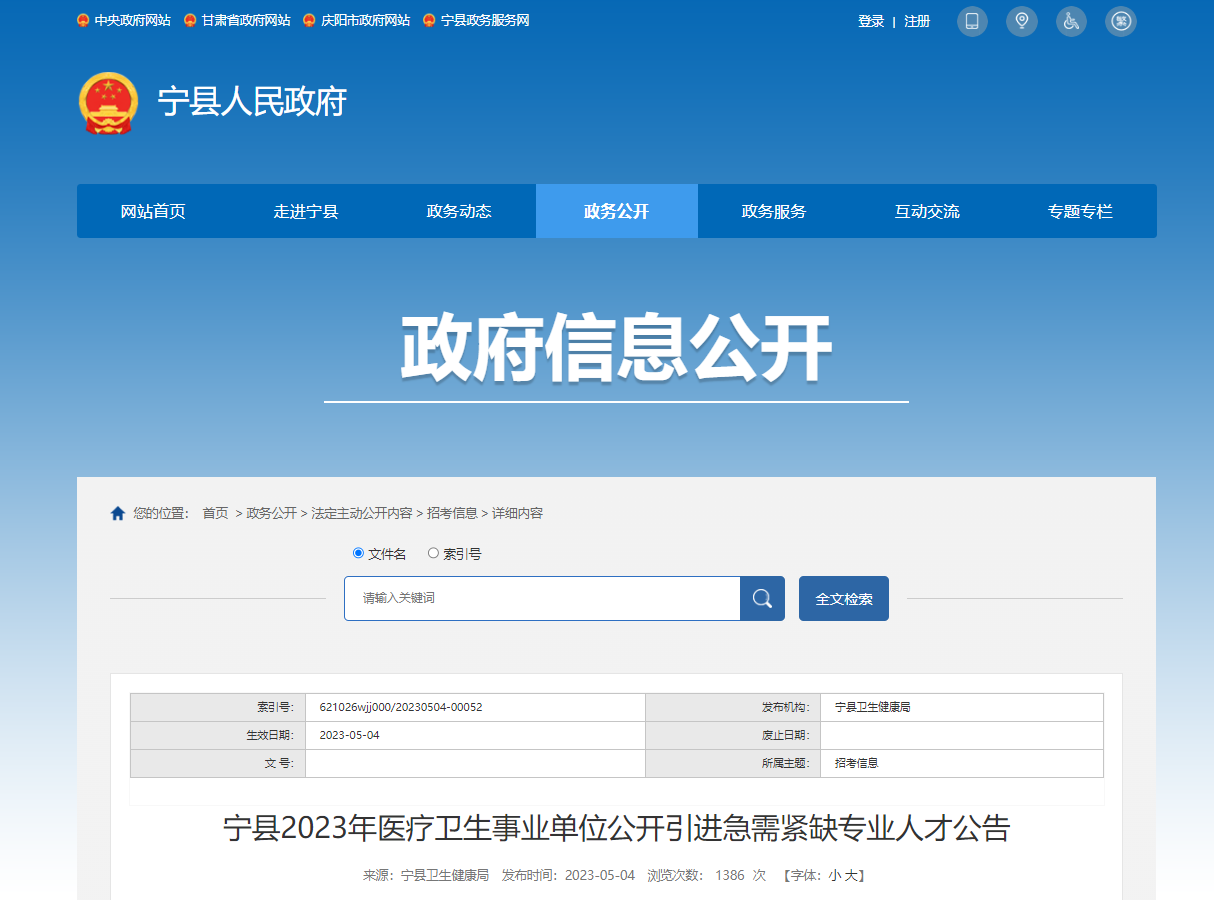
Task: Click the 注册 register link
Action: pyautogui.click(x=917, y=21)
